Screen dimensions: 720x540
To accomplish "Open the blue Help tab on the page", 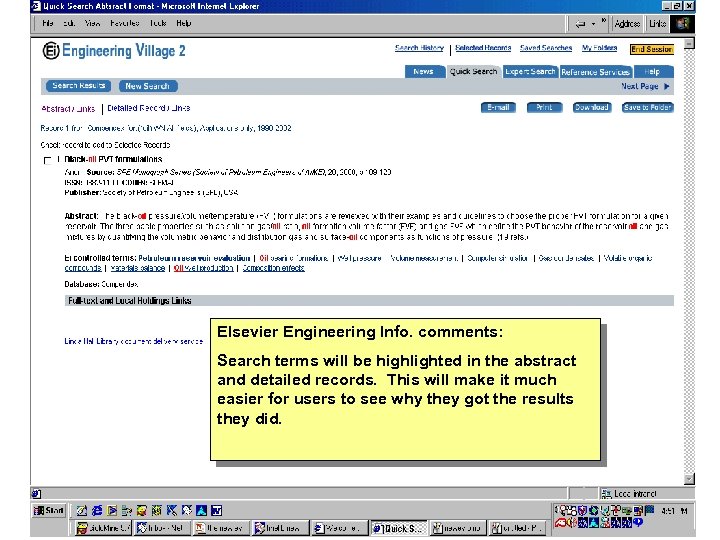I will [x=652, y=72].
